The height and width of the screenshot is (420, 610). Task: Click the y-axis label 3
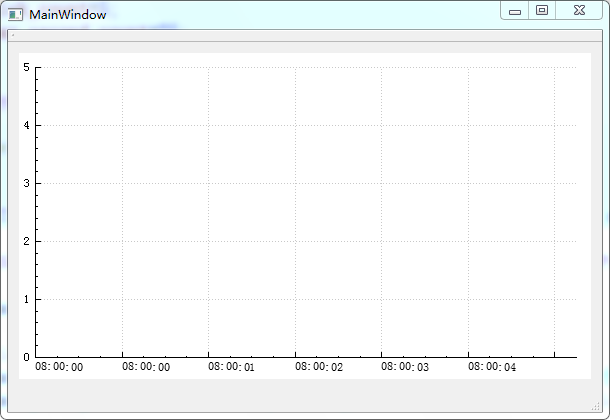point(26,183)
